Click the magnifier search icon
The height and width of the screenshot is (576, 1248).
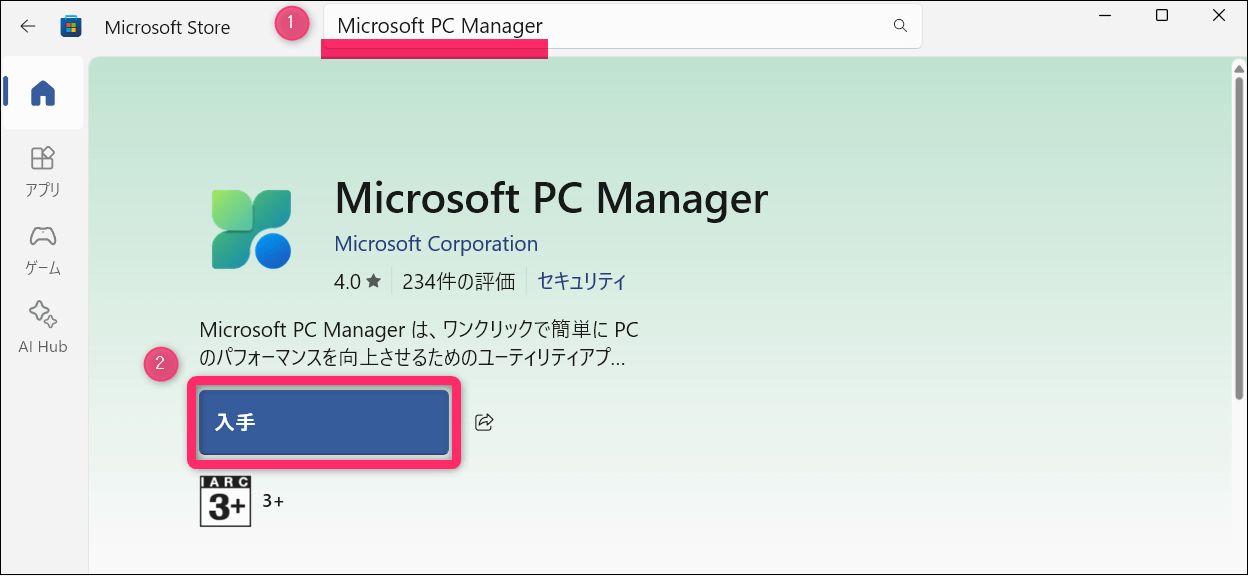(899, 26)
